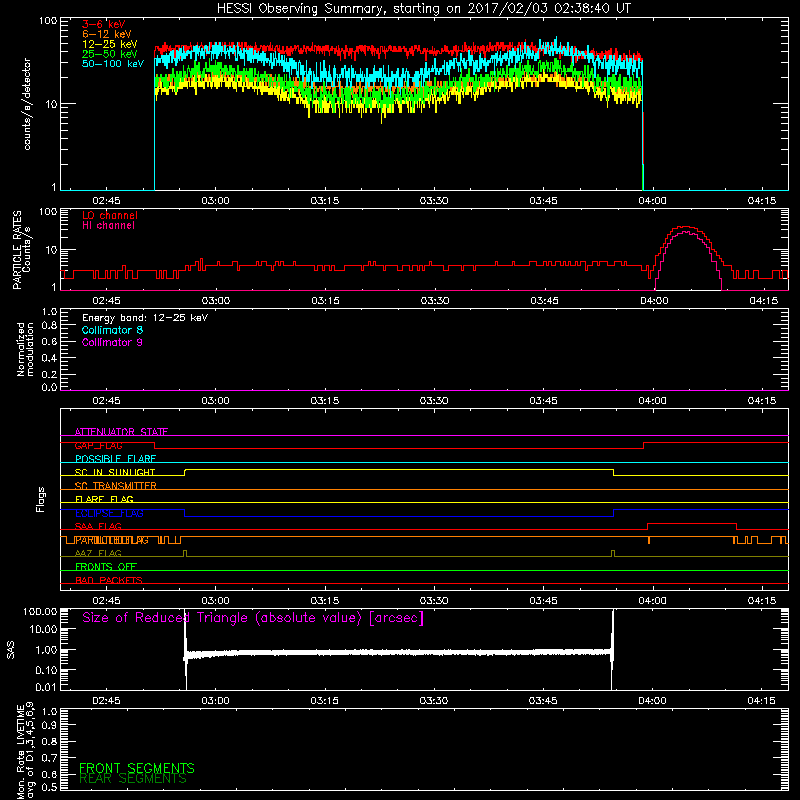Select the Collimator 8 legend label
The width and height of the screenshot is (800, 800).
112,330
